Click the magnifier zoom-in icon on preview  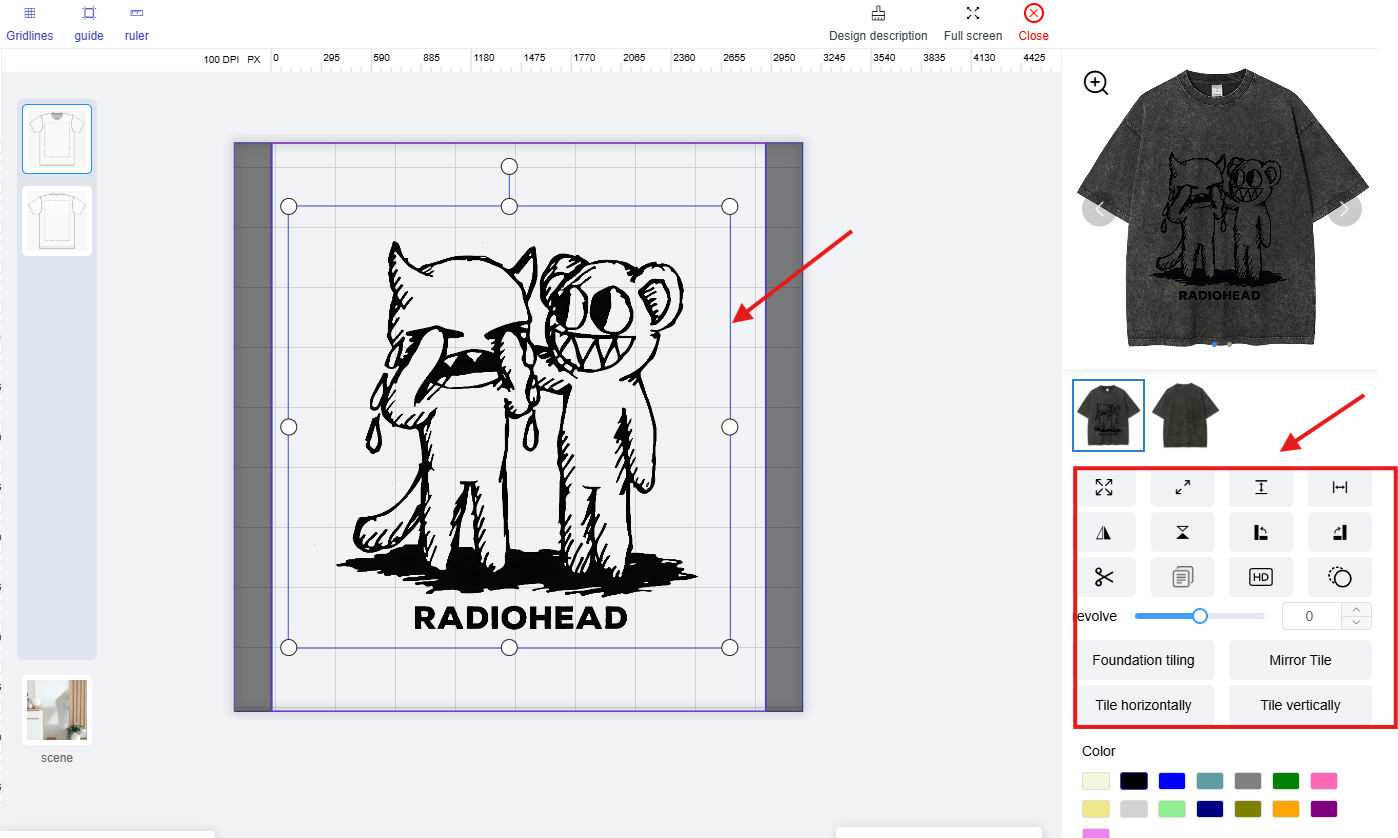pos(1096,83)
